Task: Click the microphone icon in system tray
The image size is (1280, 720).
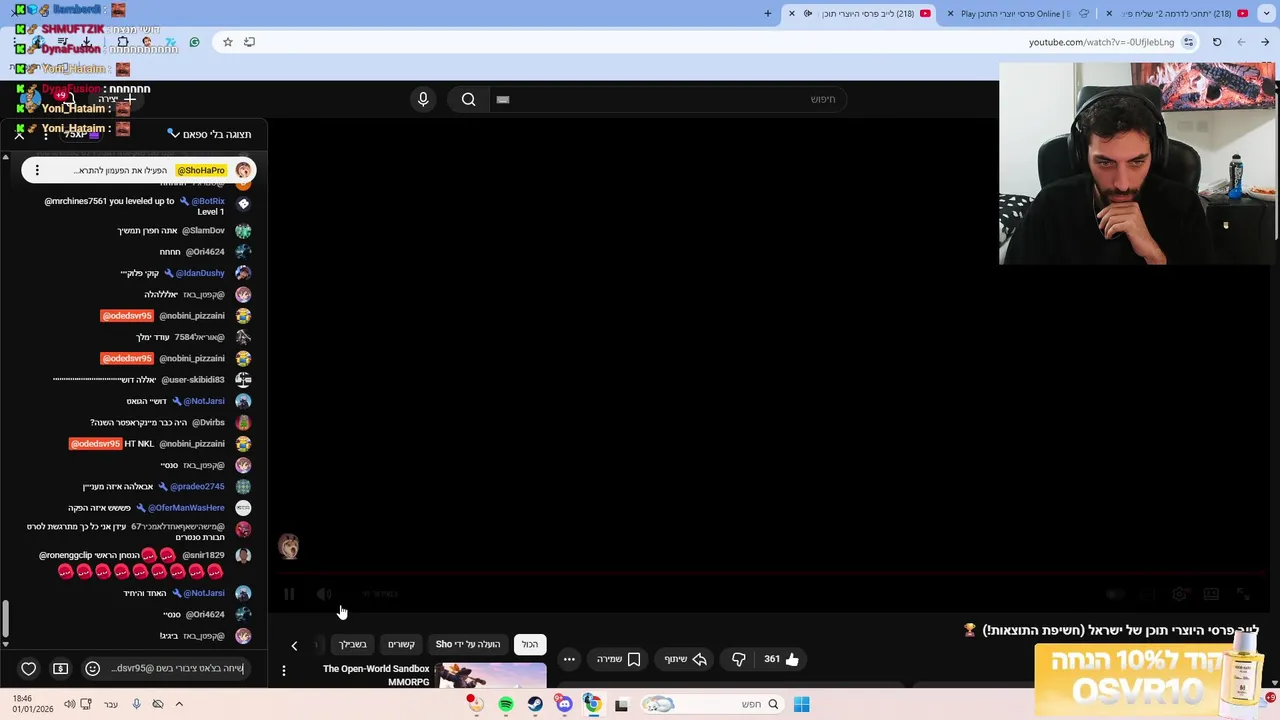Action: point(137,704)
